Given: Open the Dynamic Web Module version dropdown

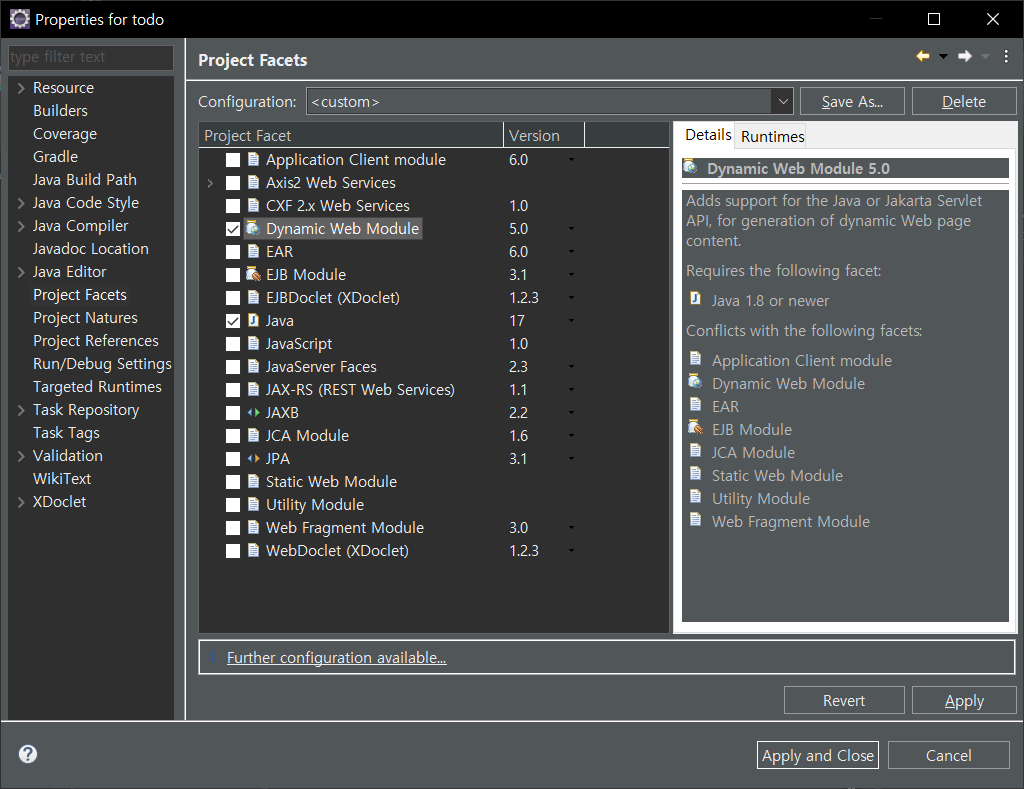Looking at the screenshot, I should pyautogui.click(x=571, y=229).
